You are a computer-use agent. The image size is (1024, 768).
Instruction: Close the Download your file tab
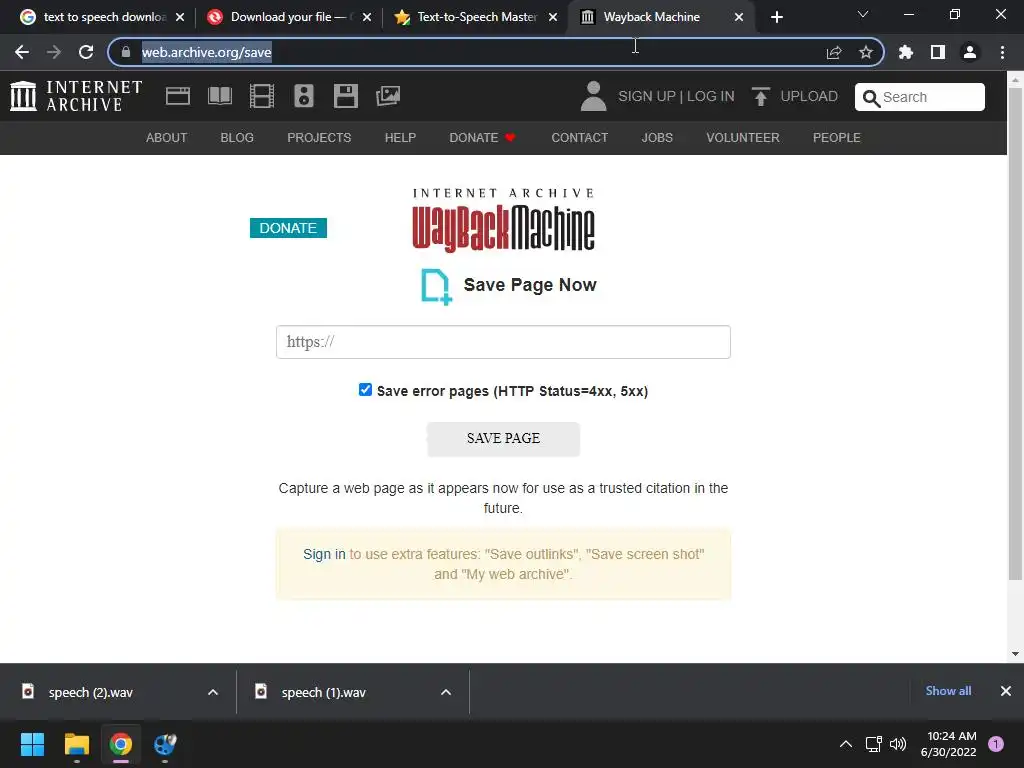(x=367, y=17)
